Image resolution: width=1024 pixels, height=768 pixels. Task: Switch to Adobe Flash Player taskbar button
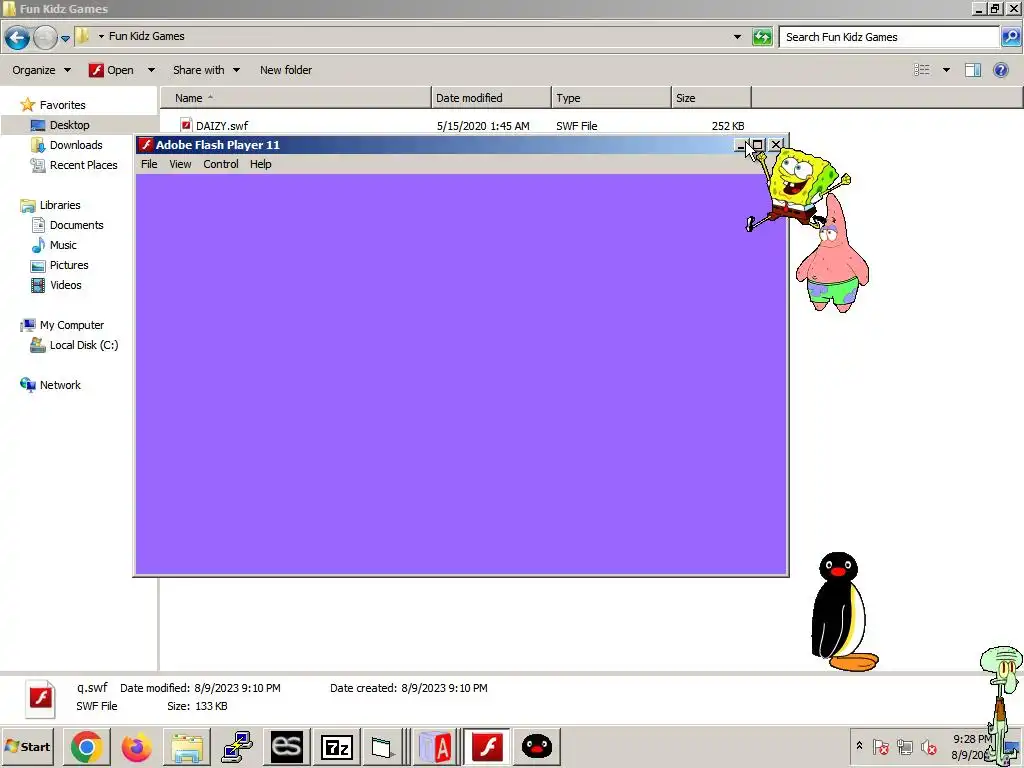point(487,746)
